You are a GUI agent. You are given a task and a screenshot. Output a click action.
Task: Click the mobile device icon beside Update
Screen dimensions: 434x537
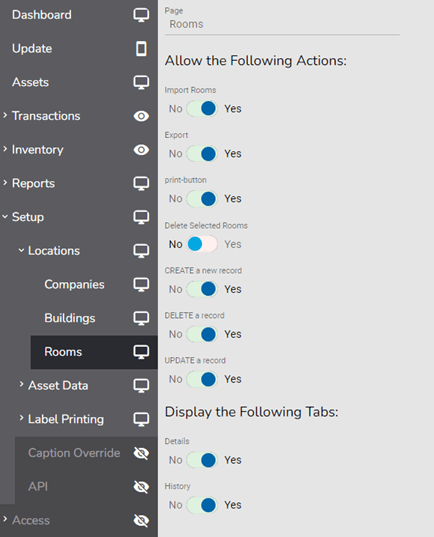click(x=141, y=49)
